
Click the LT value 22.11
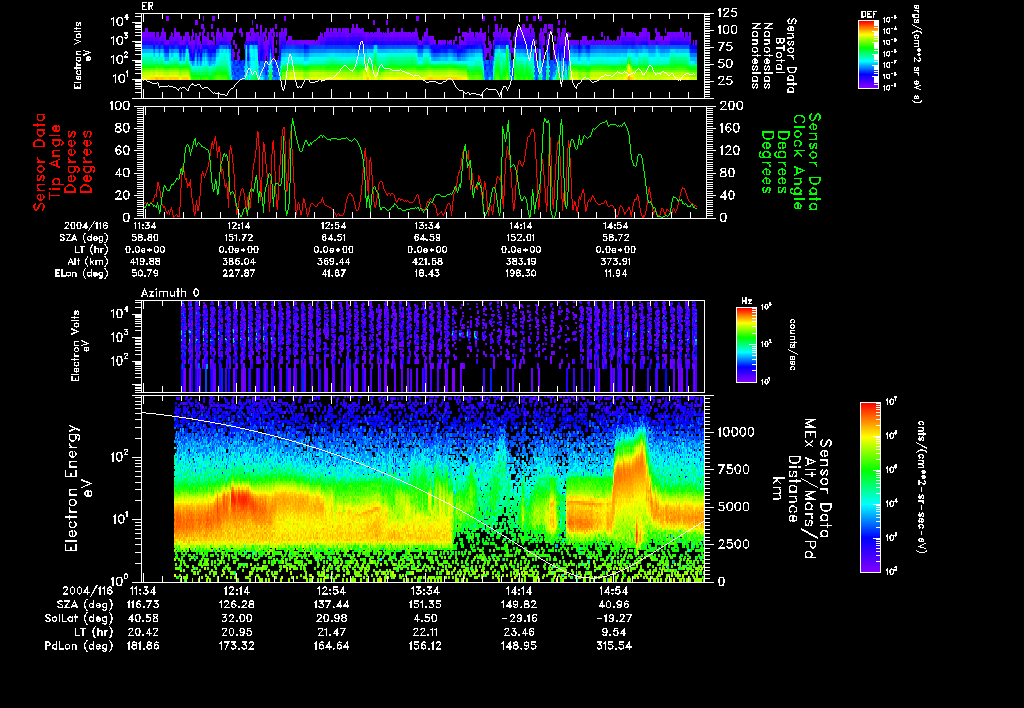426,632
